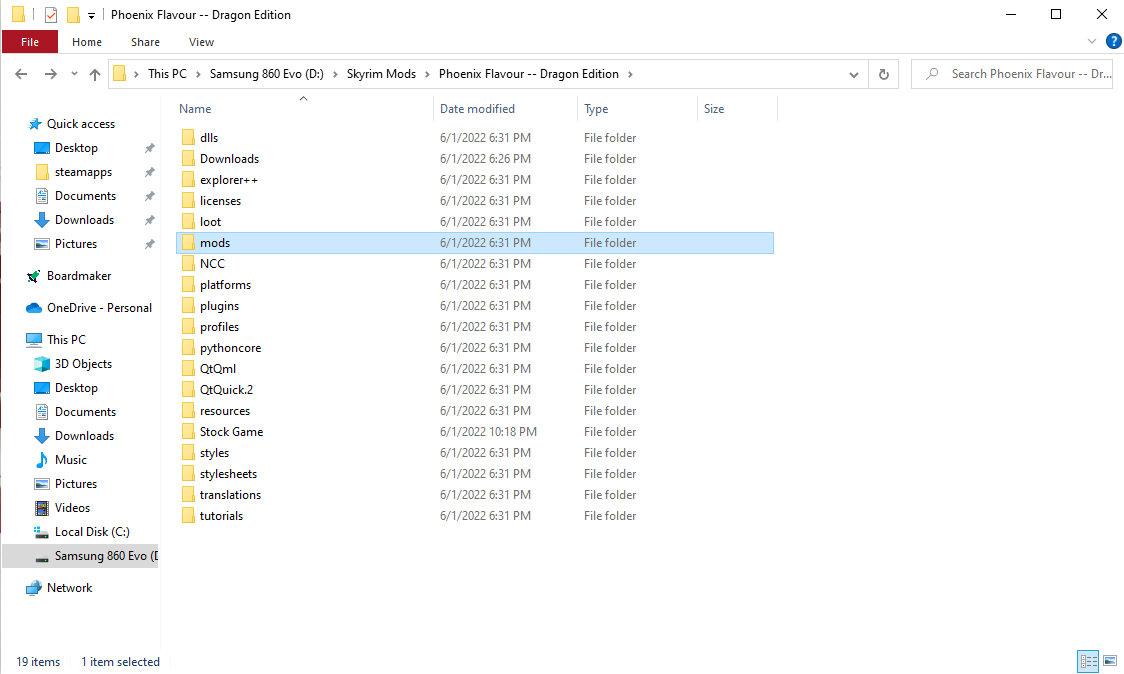
Task: Expand the chevron after This PC breadcrumb
Action: [x=198, y=74]
